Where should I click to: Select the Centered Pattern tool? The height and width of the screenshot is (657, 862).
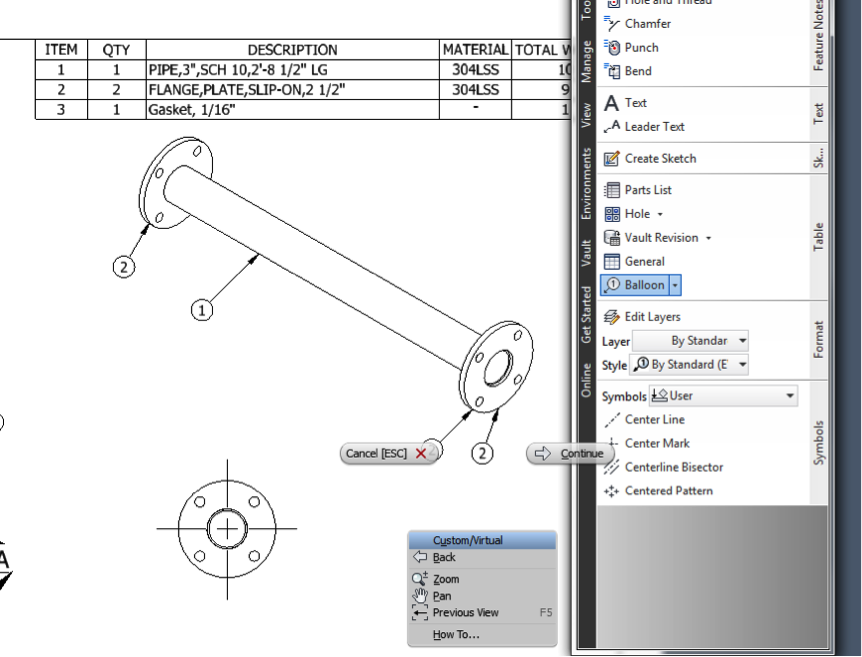(x=658, y=490)
